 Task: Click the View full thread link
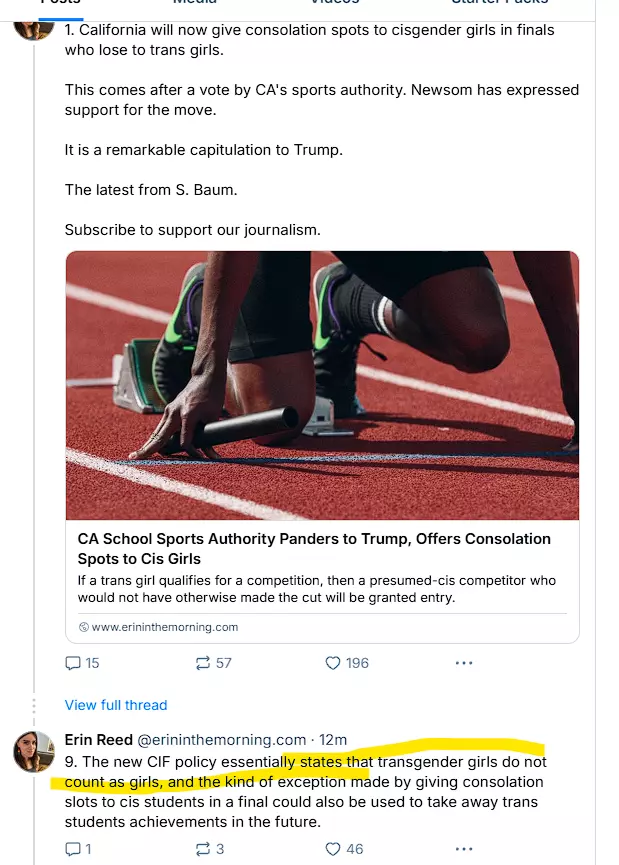point(116,705)
